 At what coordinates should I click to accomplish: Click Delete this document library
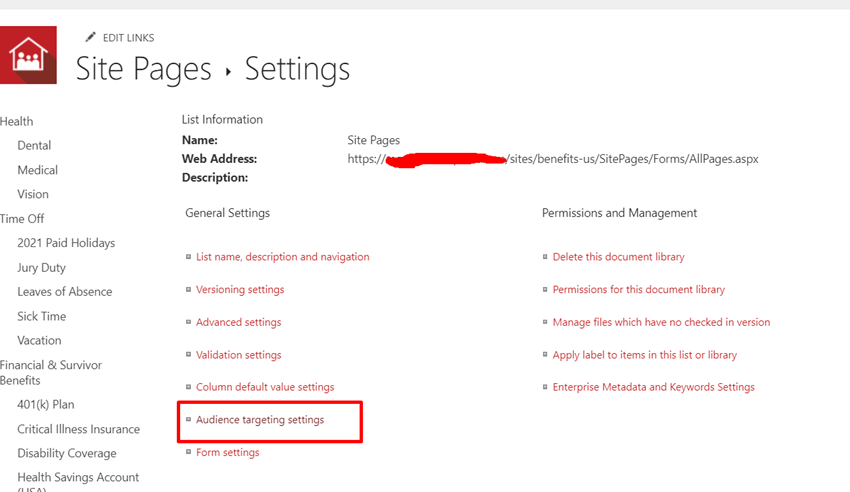click(618, 257)
